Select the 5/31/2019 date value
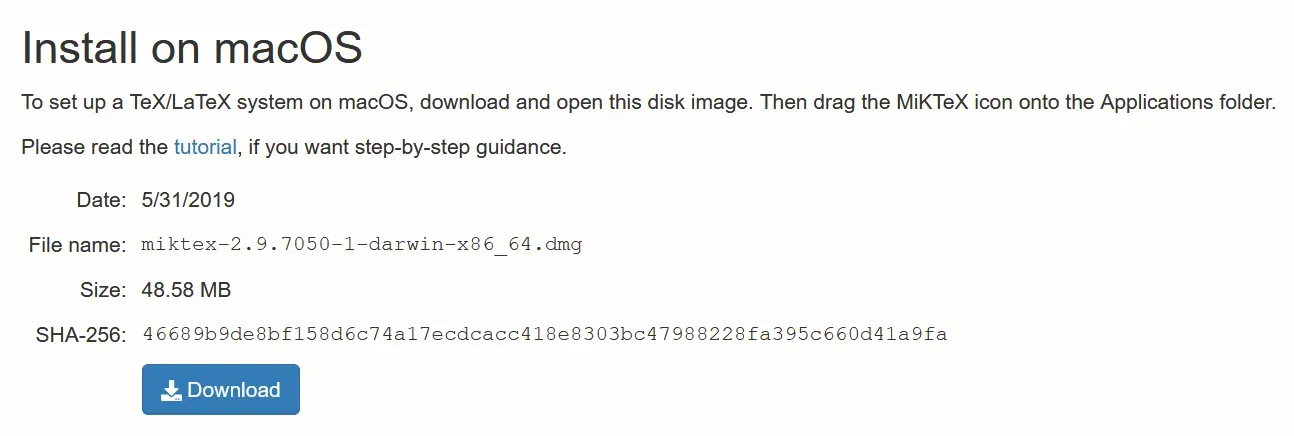Viewport: 1294px width, 436px height. tap(188, 200)
